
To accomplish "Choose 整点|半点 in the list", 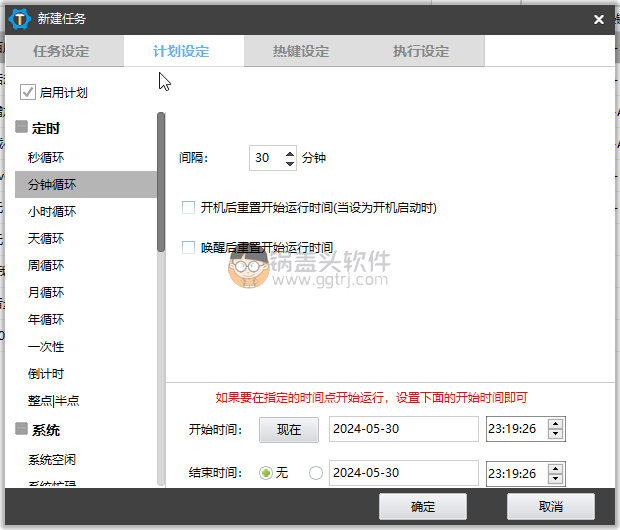I will pyautogui.click(x=86, y=400).
